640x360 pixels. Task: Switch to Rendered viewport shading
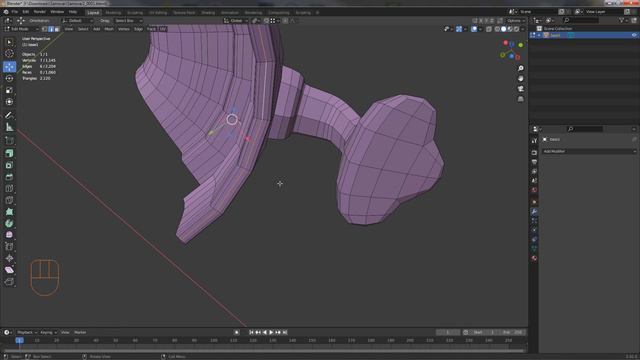click(x=517, y=29)
